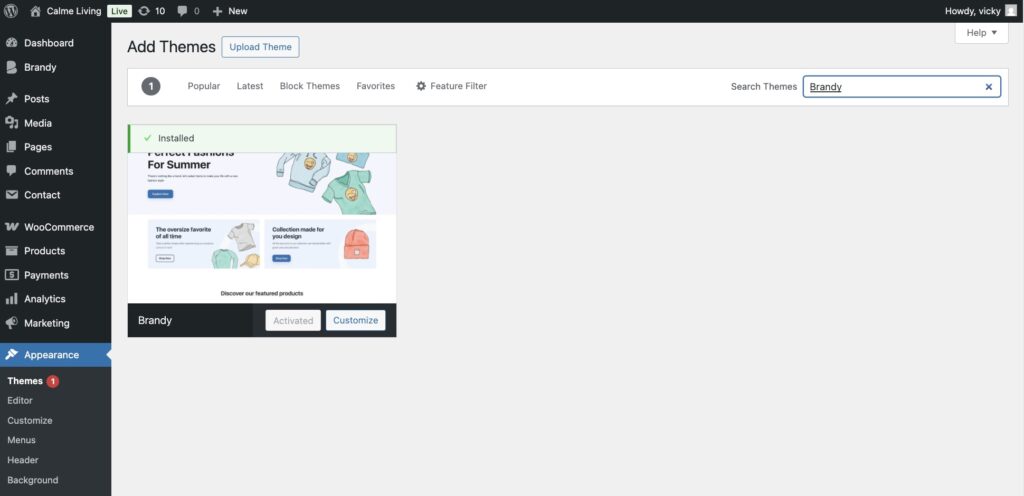Viewport: 1024px width, 496px height.
Task: Click the theme count badge 1
Action: click(x=151, y=86)
